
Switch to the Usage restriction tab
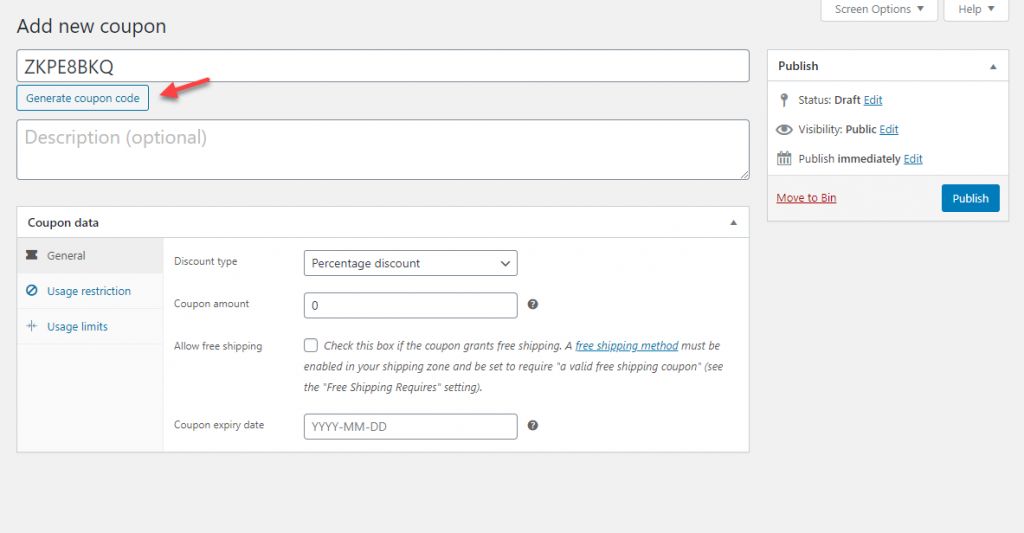point(89,291)
